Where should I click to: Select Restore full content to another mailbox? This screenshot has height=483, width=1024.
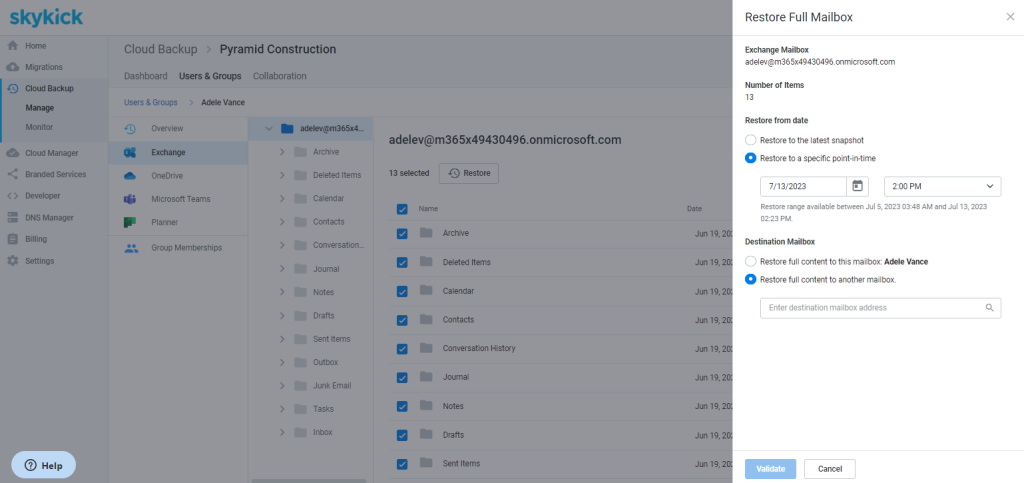click(751, 279)
